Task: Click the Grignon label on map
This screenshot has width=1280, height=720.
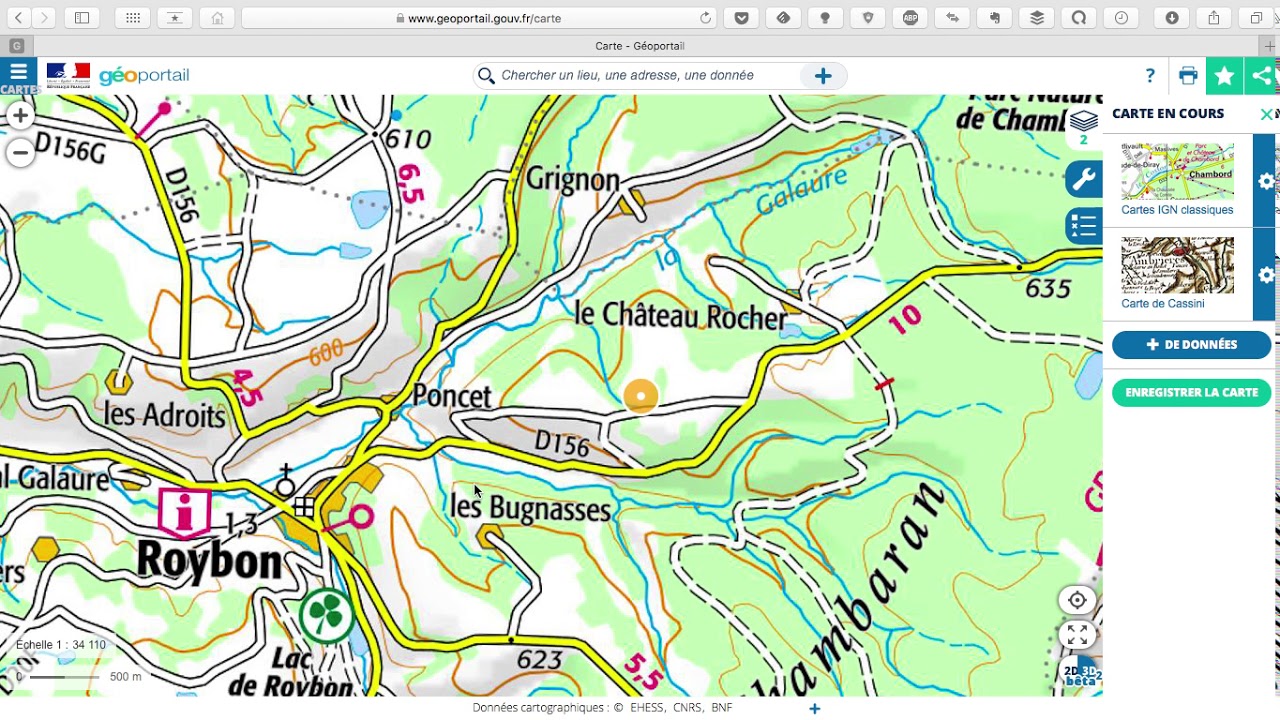Action: tap(573, 181)
